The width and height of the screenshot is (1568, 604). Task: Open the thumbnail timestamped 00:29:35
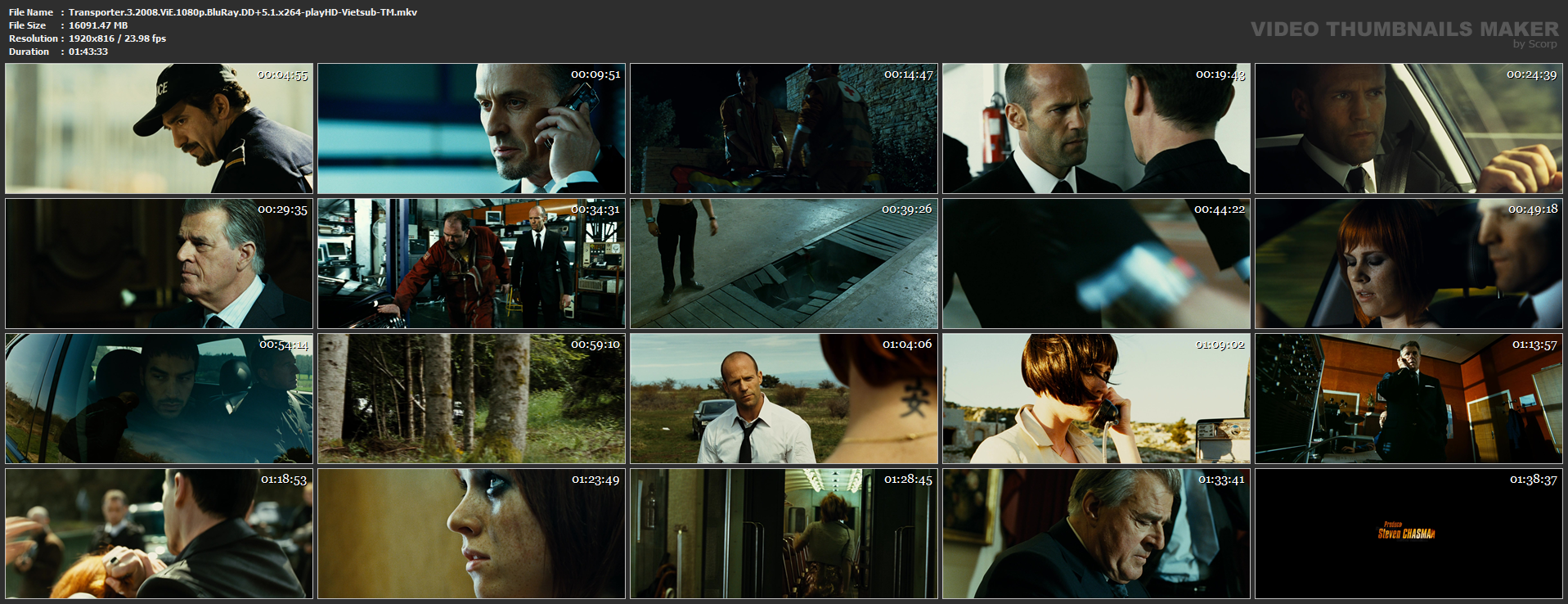[159, 264]
